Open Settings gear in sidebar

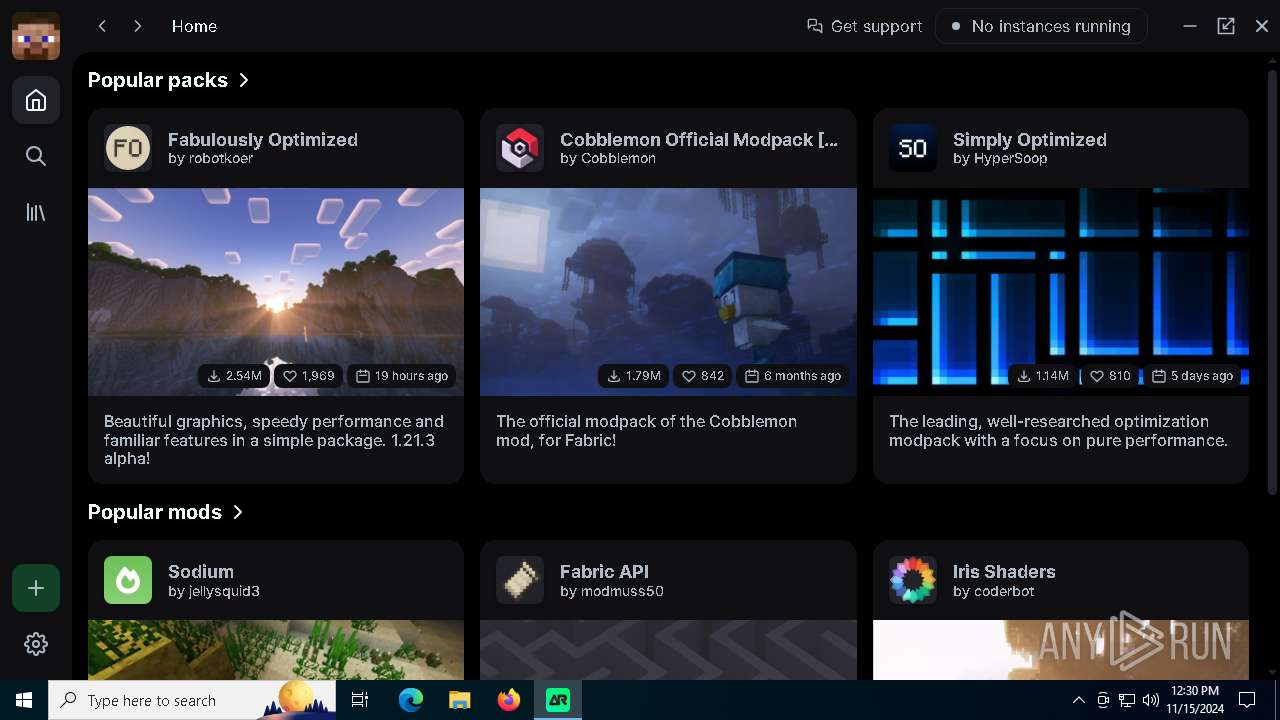point(36,644)
